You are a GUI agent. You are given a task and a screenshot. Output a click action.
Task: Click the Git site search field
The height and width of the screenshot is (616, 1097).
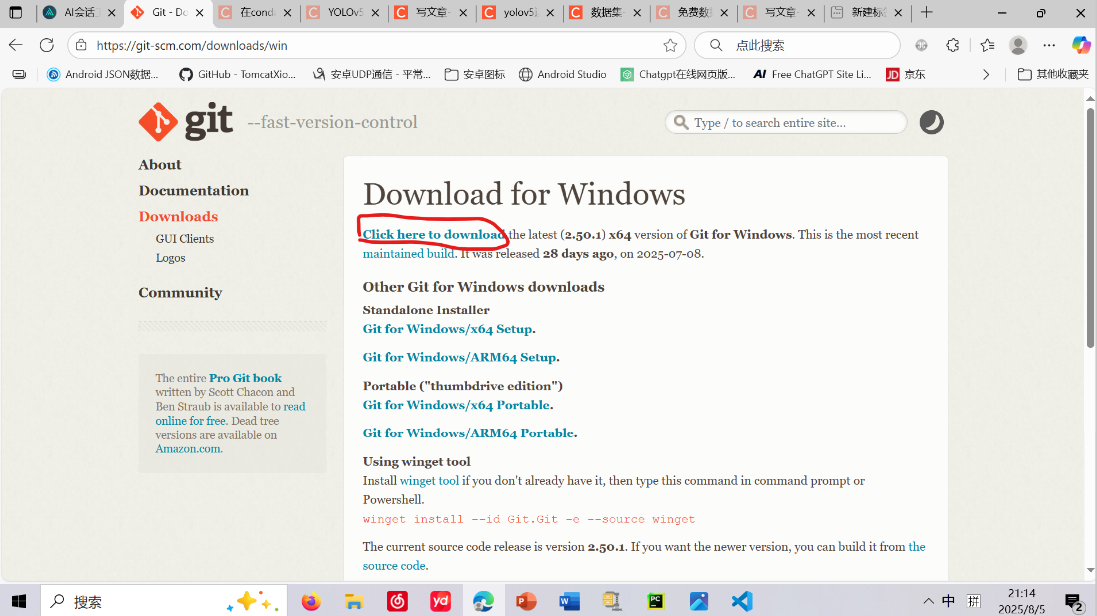(786, 122)
